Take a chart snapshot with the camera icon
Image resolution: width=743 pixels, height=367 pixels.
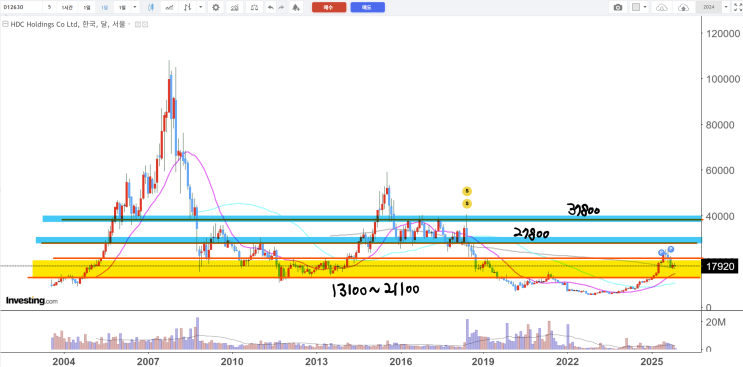coord(618,7)
